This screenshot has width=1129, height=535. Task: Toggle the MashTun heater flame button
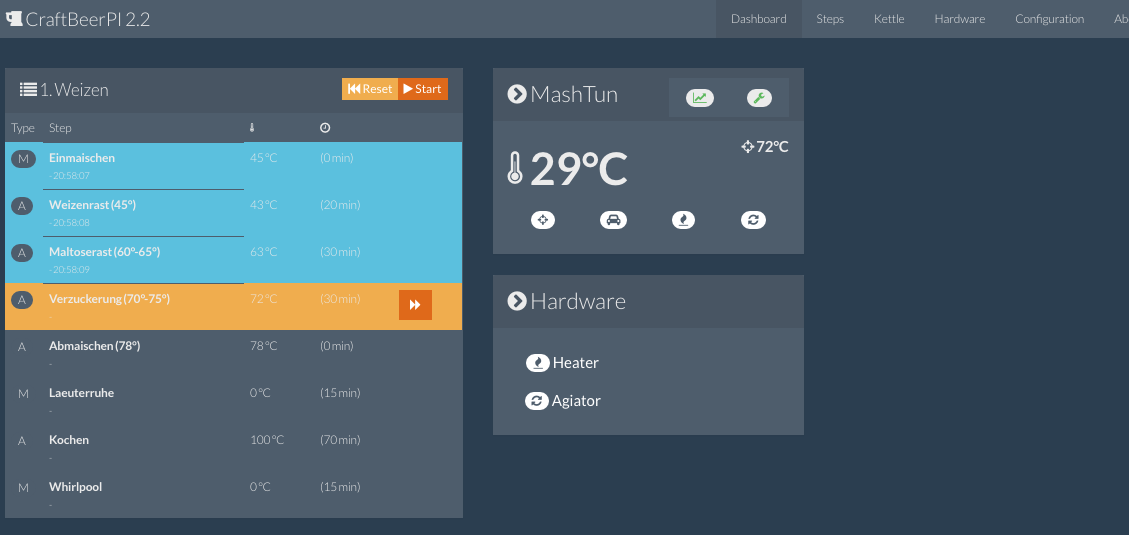(683, 220)
